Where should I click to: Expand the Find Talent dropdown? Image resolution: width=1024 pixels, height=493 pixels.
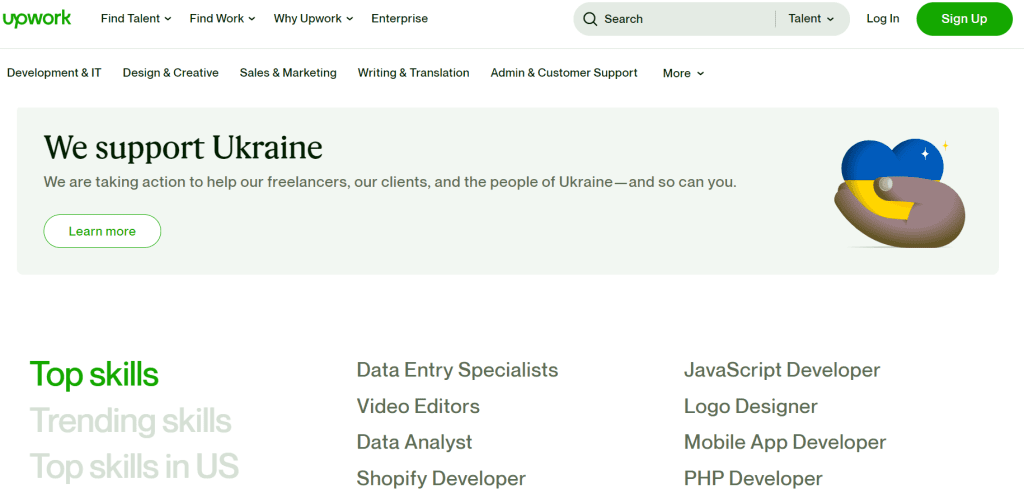coord(136,19)
